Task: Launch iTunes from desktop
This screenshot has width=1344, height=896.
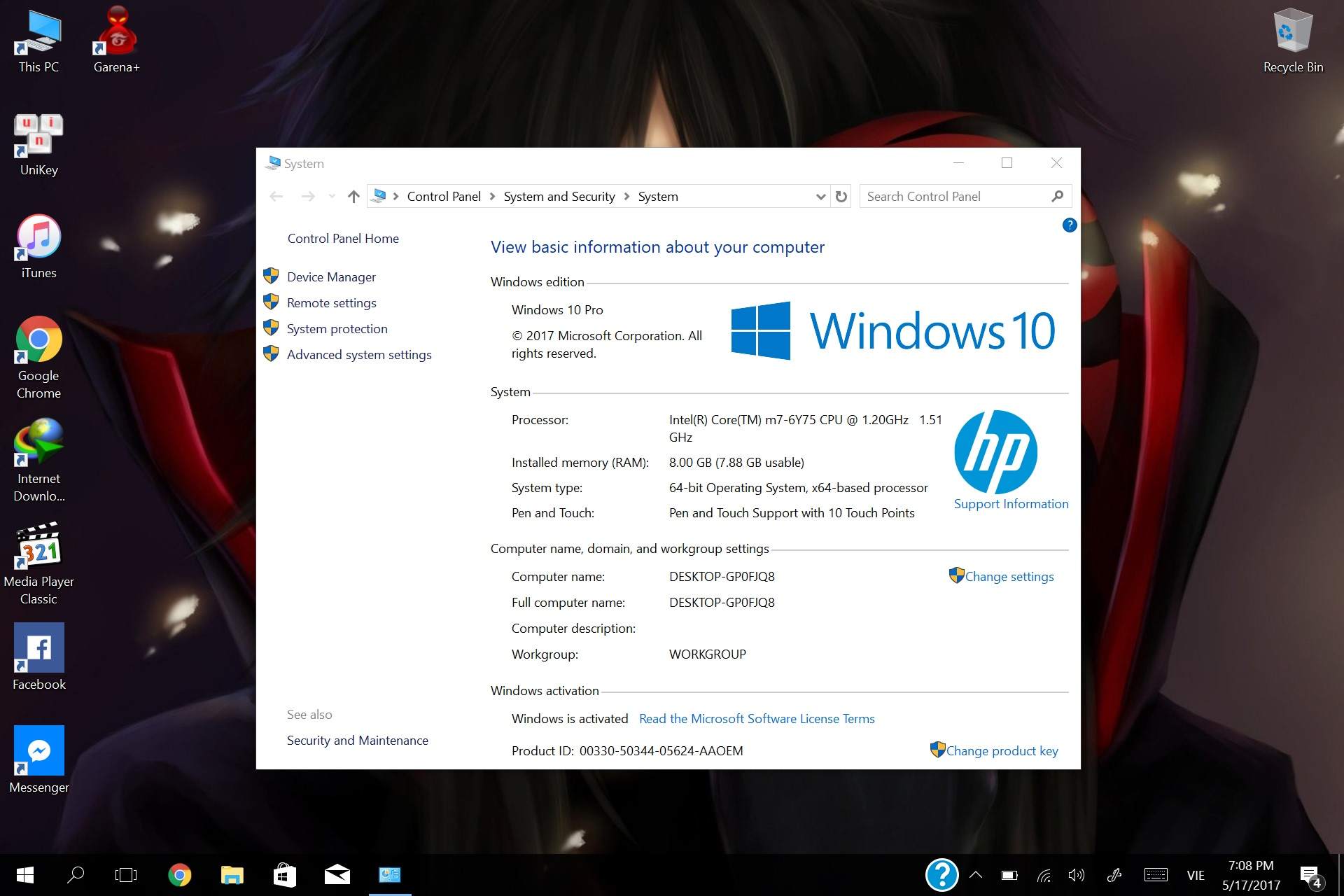Action: coord(38,246)
